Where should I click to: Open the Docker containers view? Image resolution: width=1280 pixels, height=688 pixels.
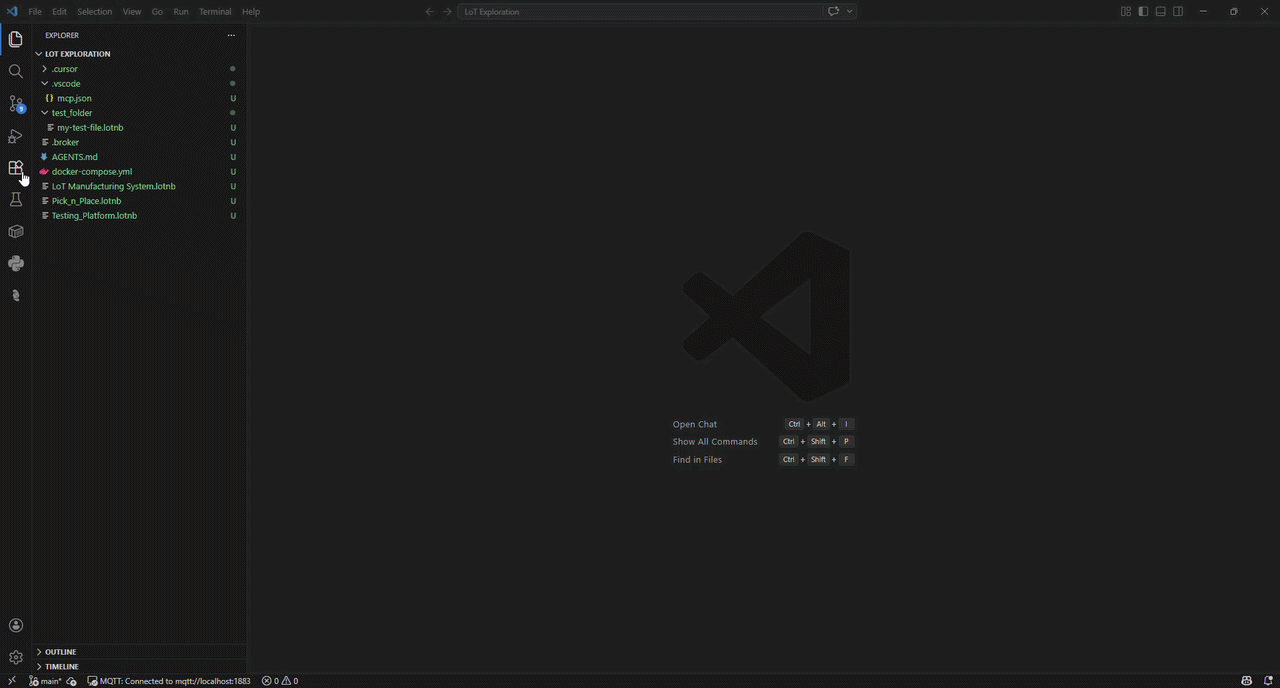(x=15, y=231)
